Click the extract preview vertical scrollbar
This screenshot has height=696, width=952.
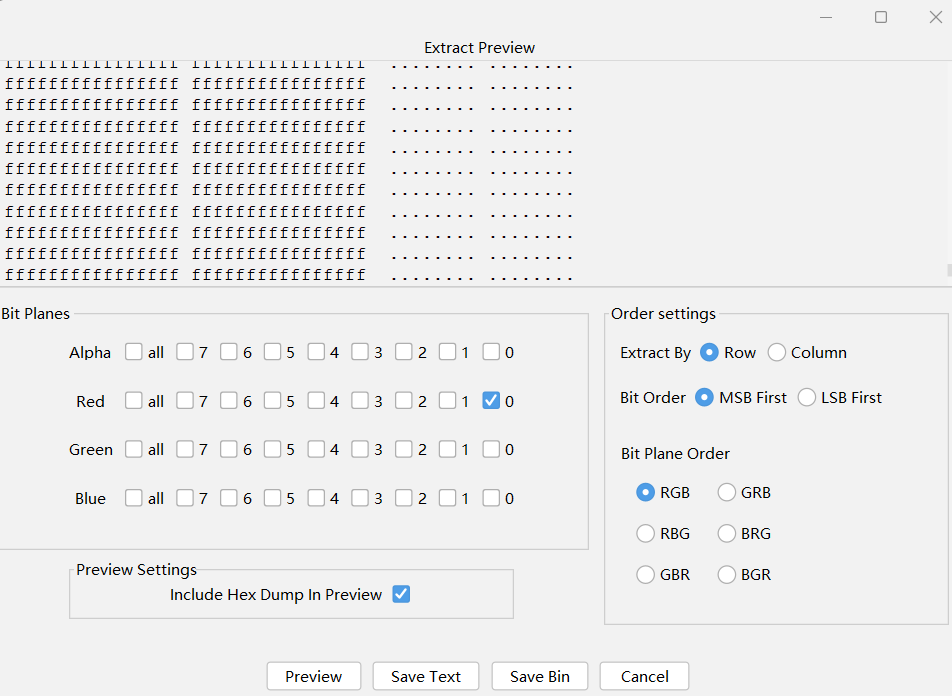pos(947,270)
